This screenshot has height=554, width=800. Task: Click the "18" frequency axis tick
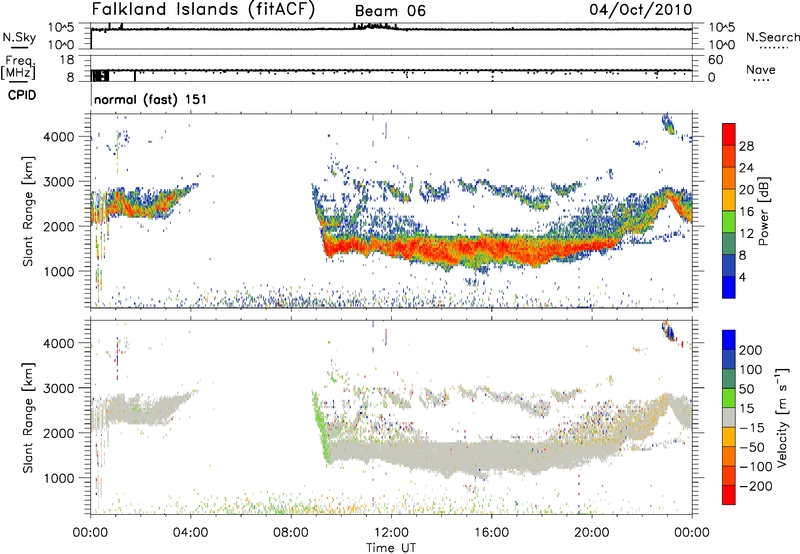coord(67,60)
